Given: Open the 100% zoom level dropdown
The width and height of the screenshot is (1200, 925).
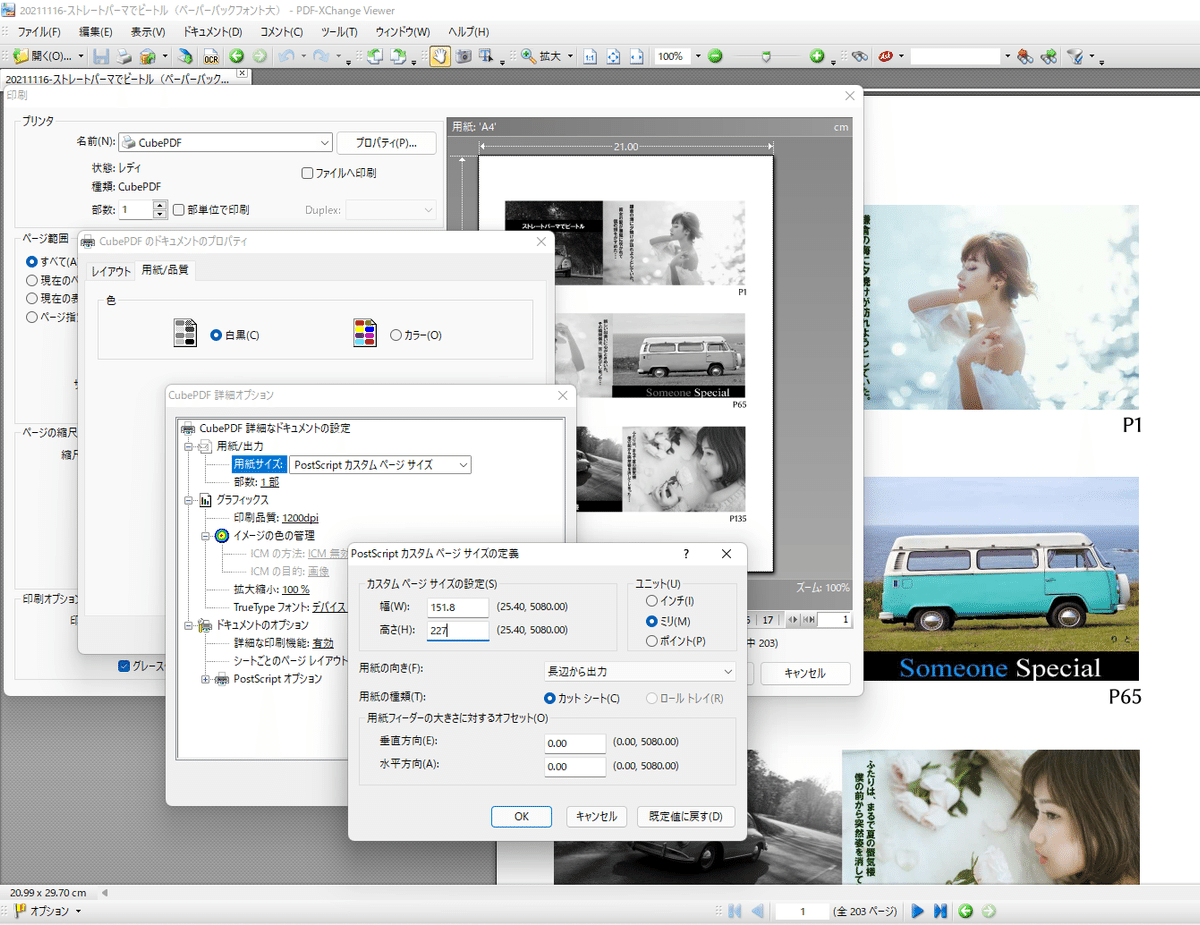Looking at the screenshot, I should point(698,56).
